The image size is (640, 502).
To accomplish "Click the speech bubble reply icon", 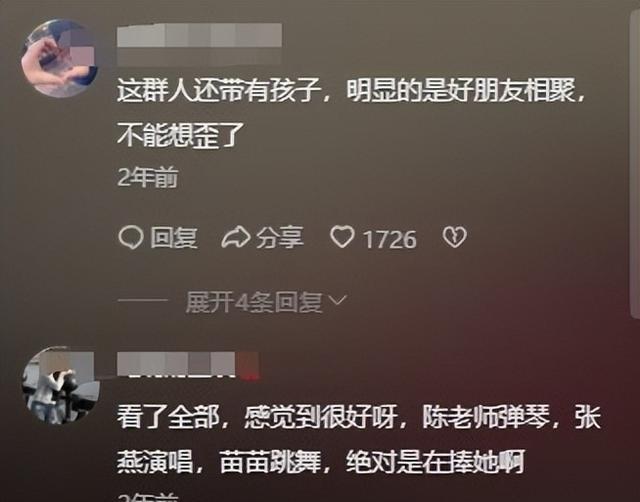I will pyautogui.click(x=131, y=238).
